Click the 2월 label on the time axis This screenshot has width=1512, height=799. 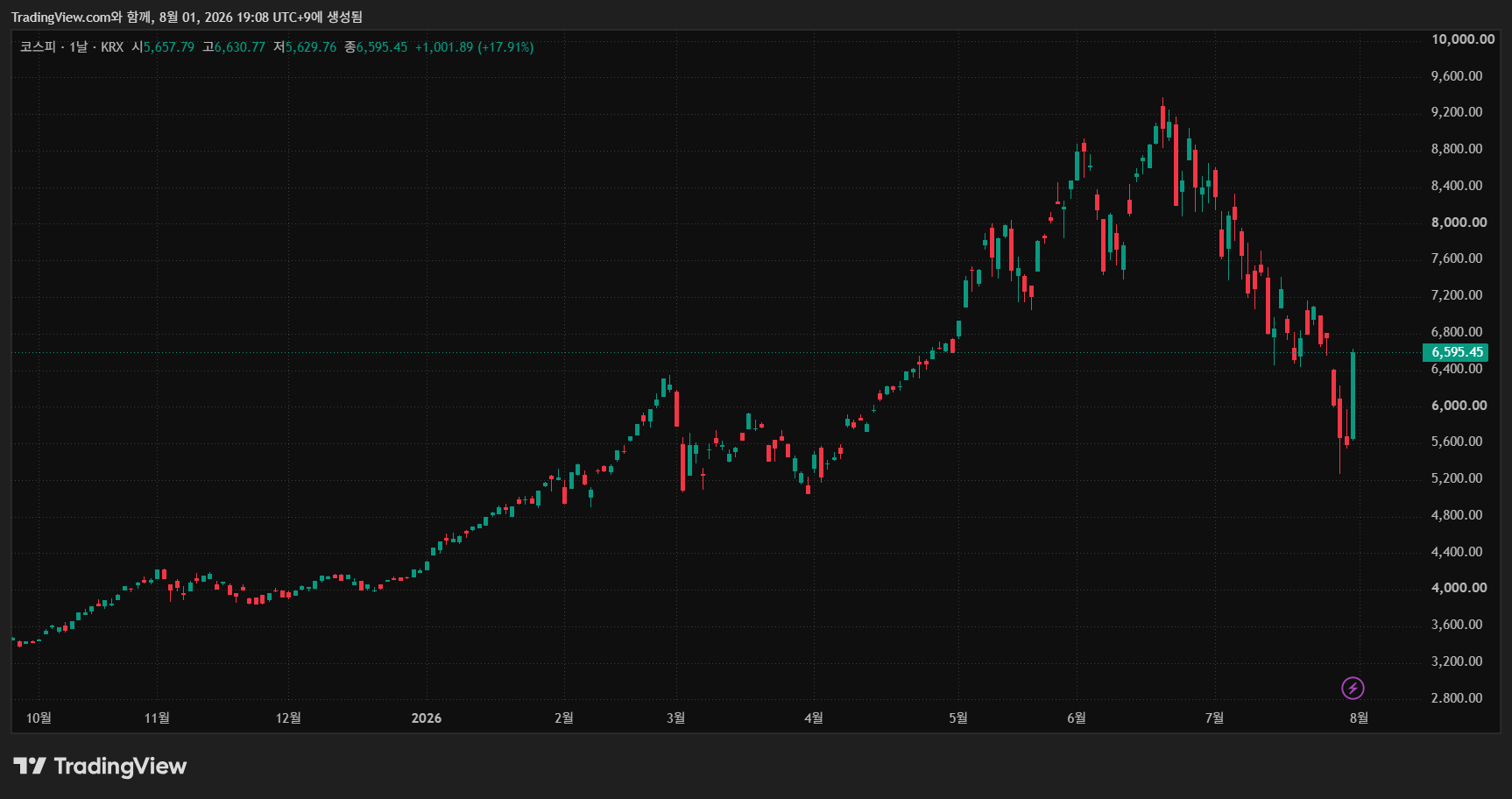click(x=564, y=718)
